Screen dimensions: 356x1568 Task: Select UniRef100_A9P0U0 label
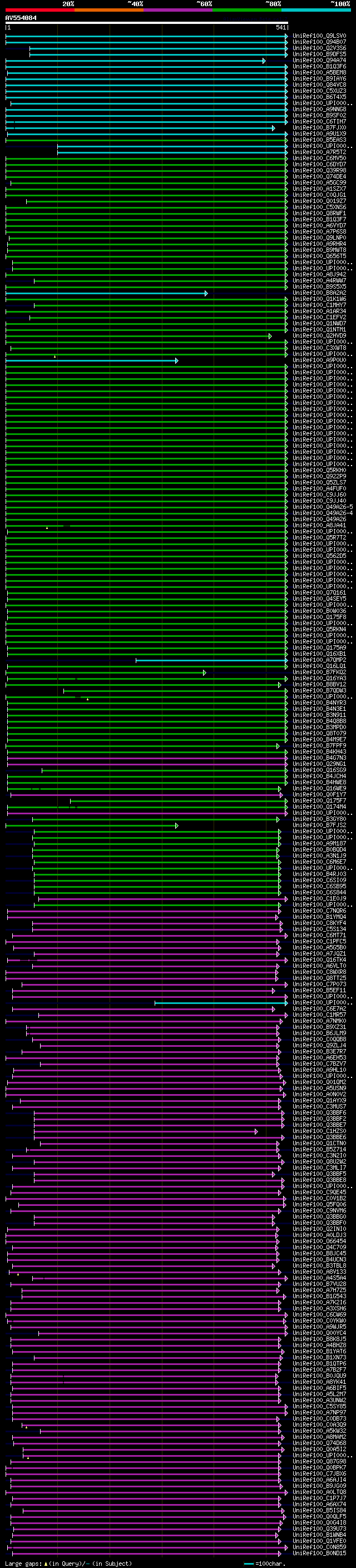(x=319, y=360)
